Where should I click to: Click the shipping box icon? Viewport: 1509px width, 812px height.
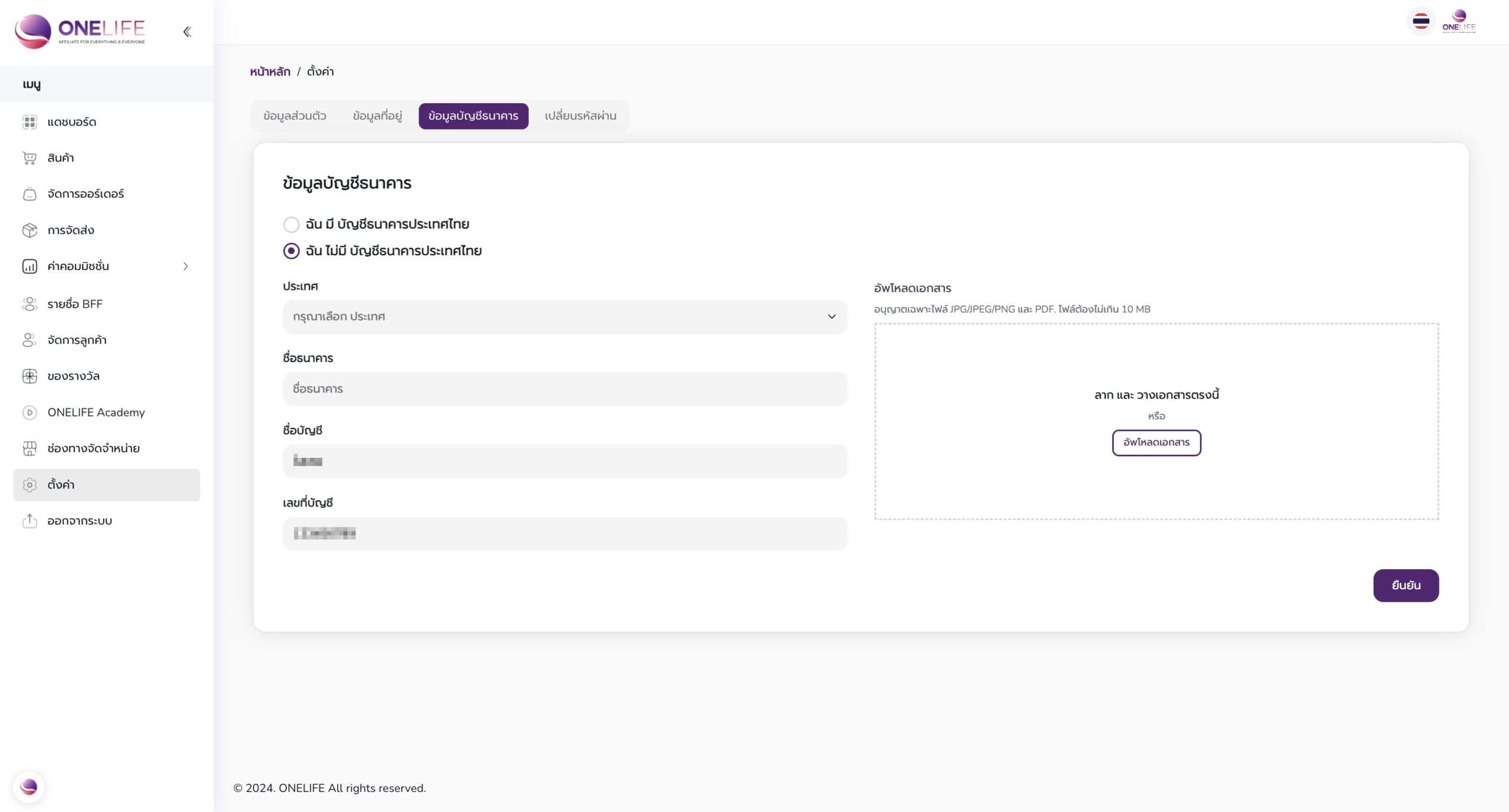[x=29, y=230]
